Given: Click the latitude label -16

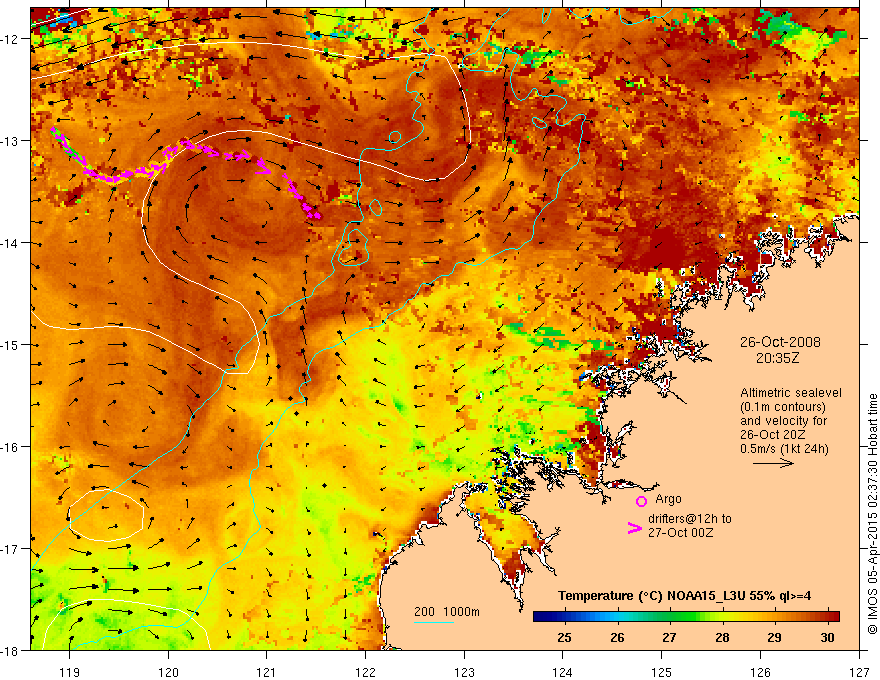Looking at the screenshot, I should pos(11,447).
